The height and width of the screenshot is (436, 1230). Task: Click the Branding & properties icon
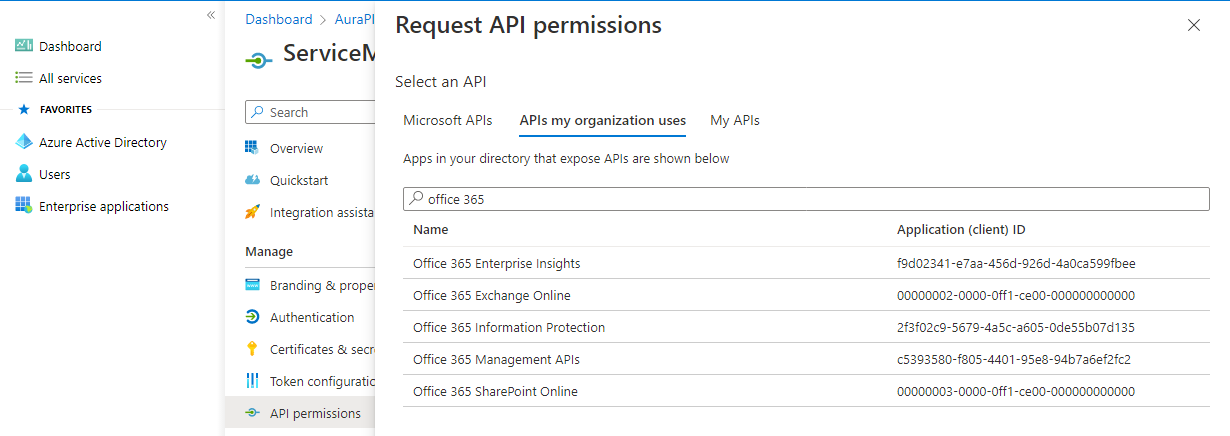252,285
